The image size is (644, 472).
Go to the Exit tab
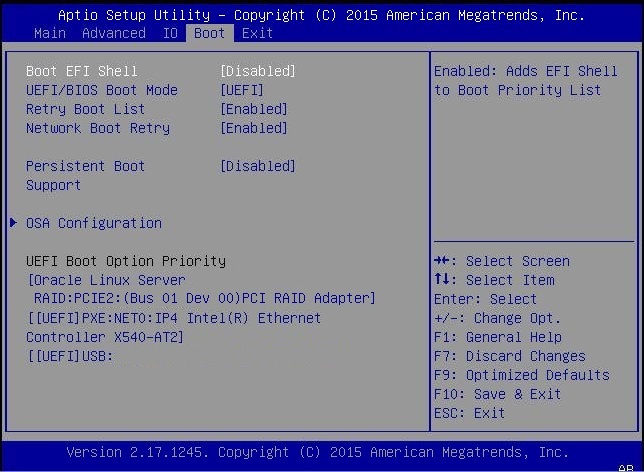coord(257,33)
